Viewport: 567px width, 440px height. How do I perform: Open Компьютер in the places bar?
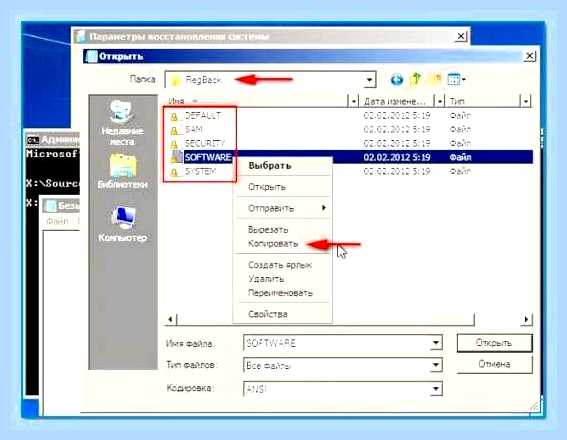pyautogui.click(x=123, y=224)
